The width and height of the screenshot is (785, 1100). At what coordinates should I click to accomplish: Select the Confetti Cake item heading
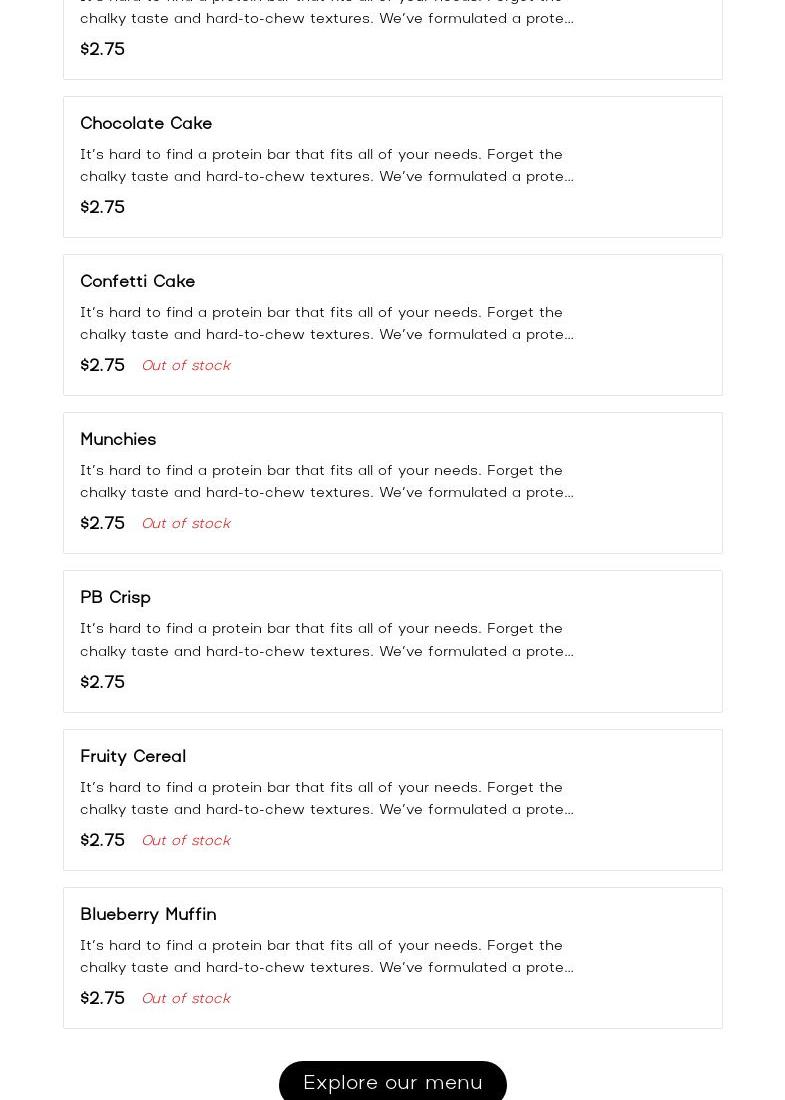tap(137, 282)
